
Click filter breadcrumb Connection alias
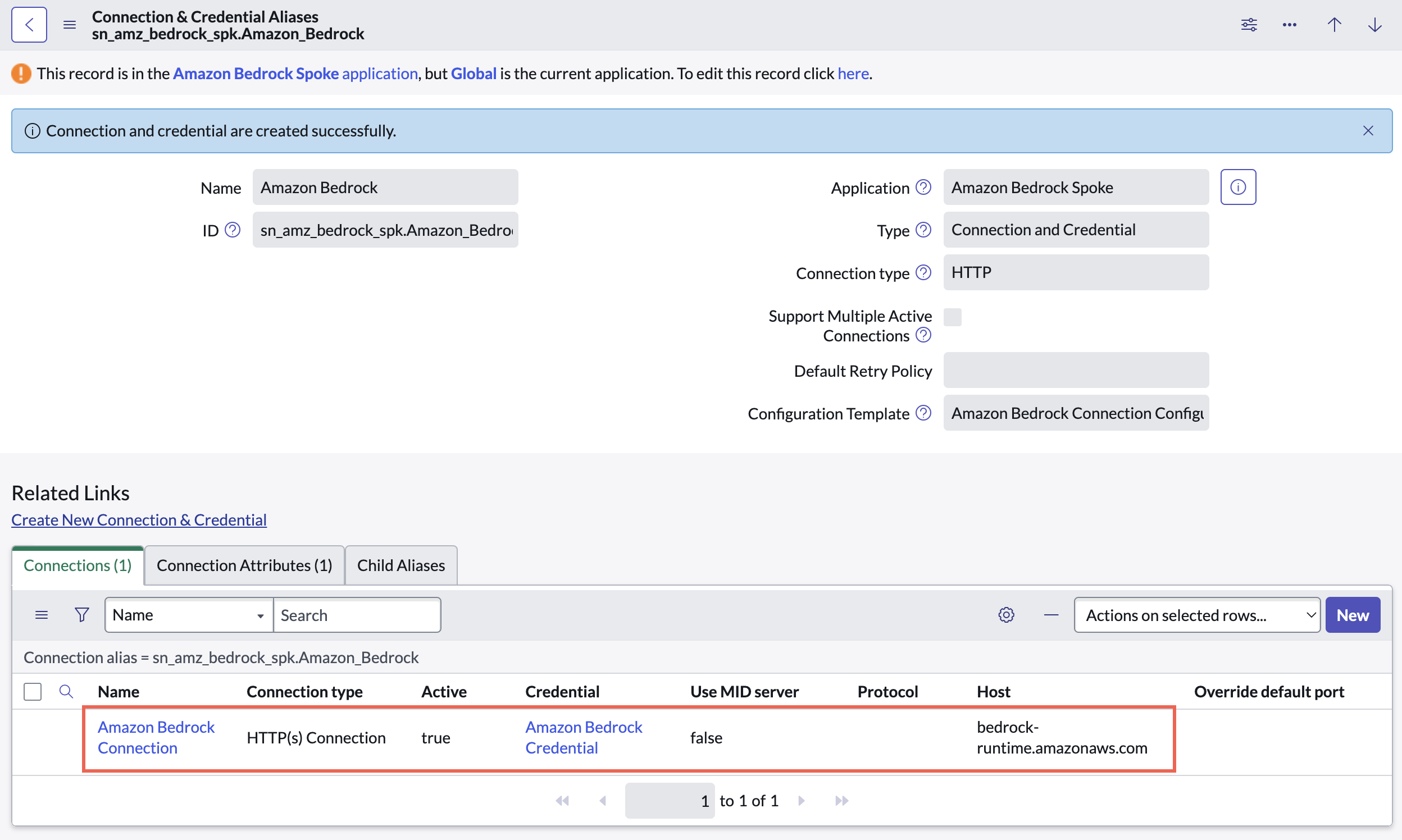coord(221,657)
